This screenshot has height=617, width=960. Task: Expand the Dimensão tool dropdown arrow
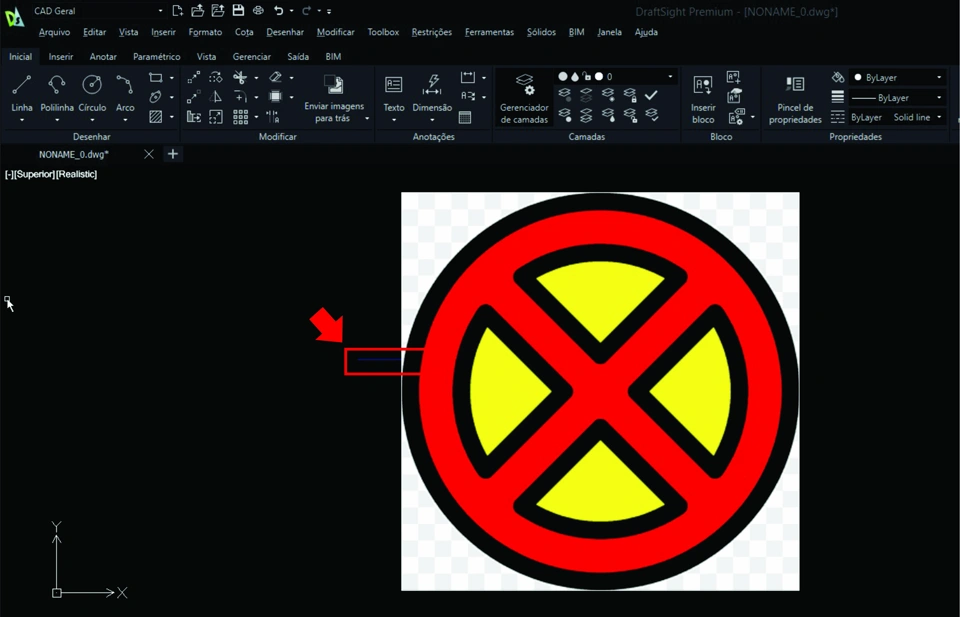(x=432, y=120)
